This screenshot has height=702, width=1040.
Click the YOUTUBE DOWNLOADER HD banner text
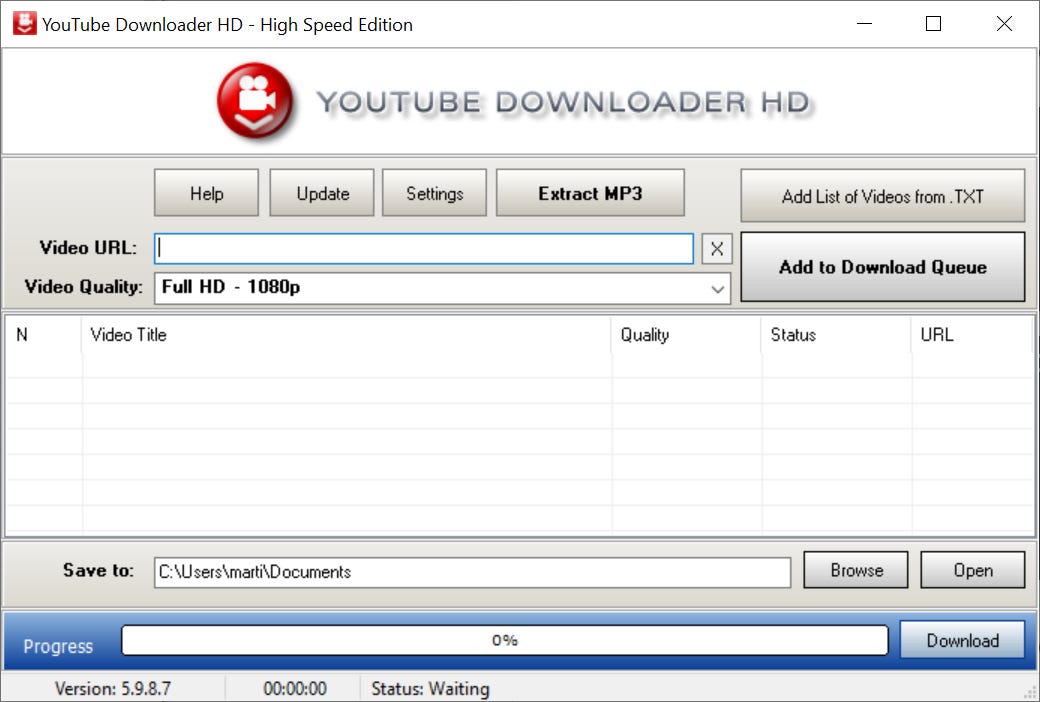tap(564, 102)
